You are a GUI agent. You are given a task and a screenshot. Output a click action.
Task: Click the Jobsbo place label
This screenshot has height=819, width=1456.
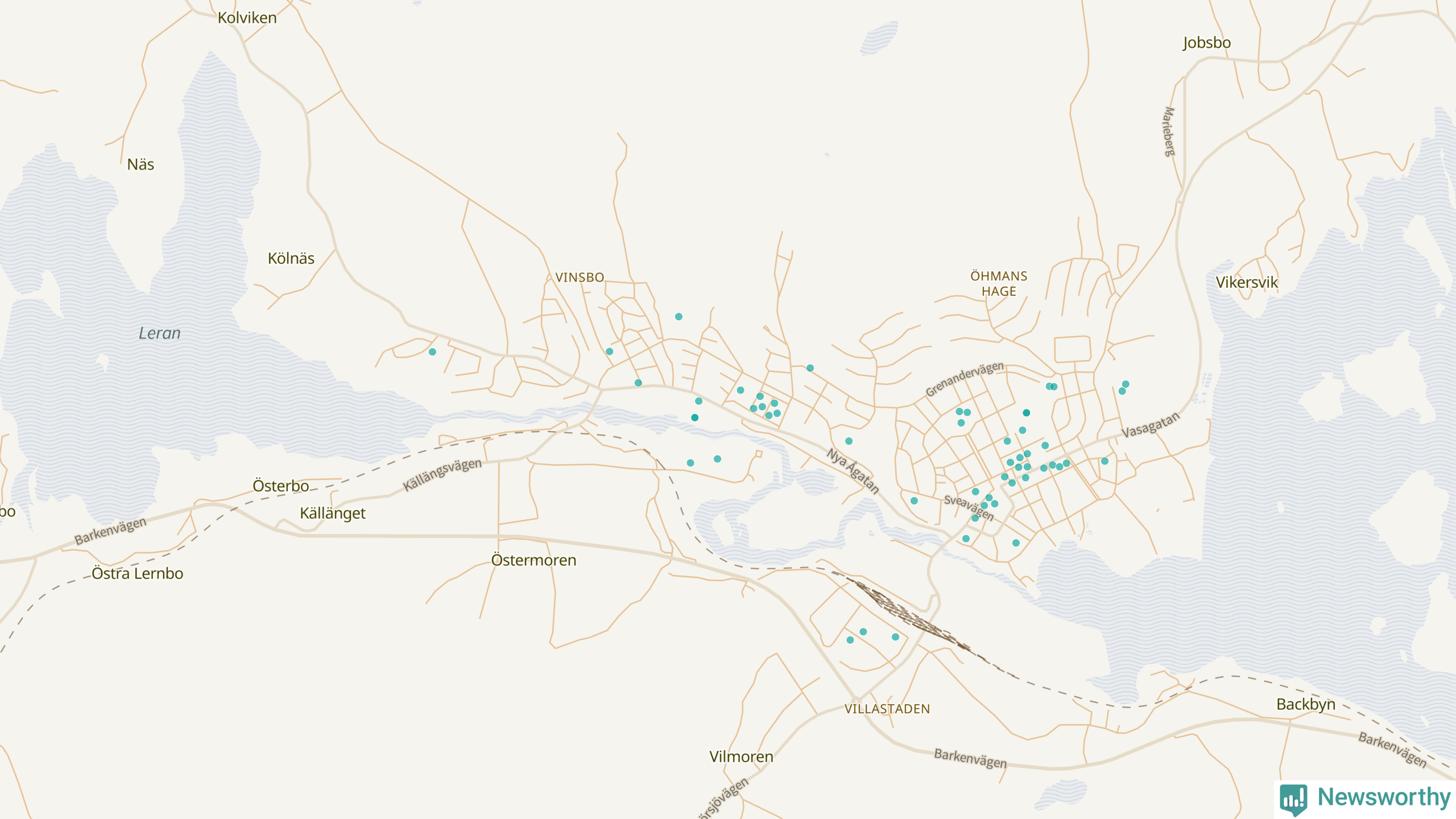click(x=1206, y=43)
